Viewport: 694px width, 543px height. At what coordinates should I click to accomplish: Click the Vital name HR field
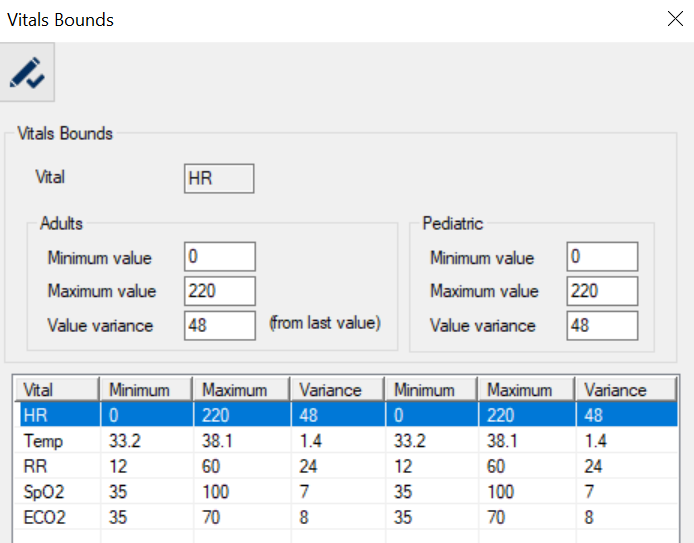[219, 179]
